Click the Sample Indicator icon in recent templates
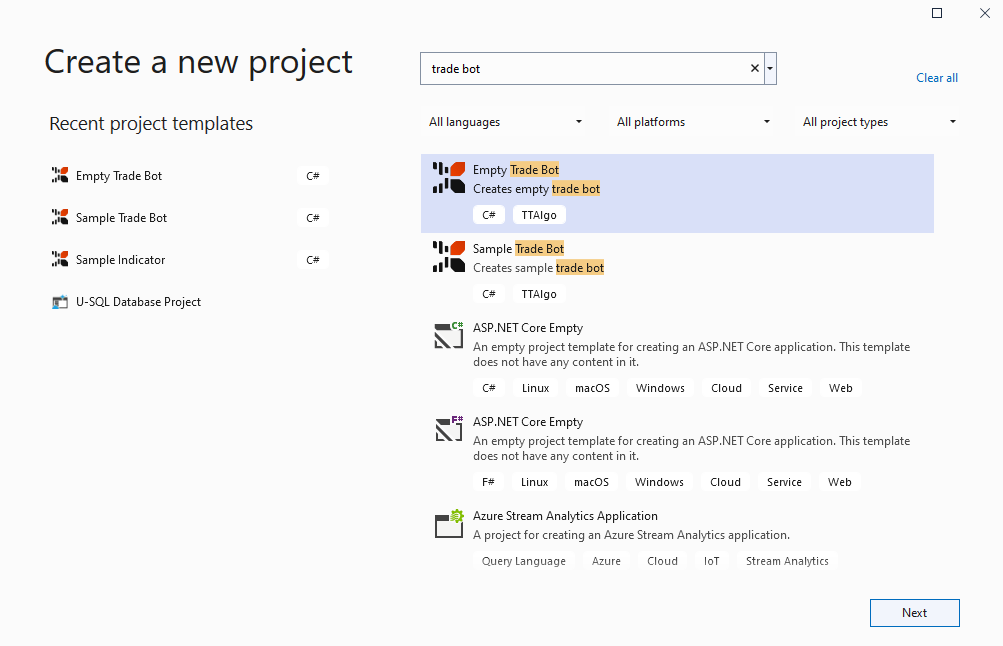 tap(60, 260)
